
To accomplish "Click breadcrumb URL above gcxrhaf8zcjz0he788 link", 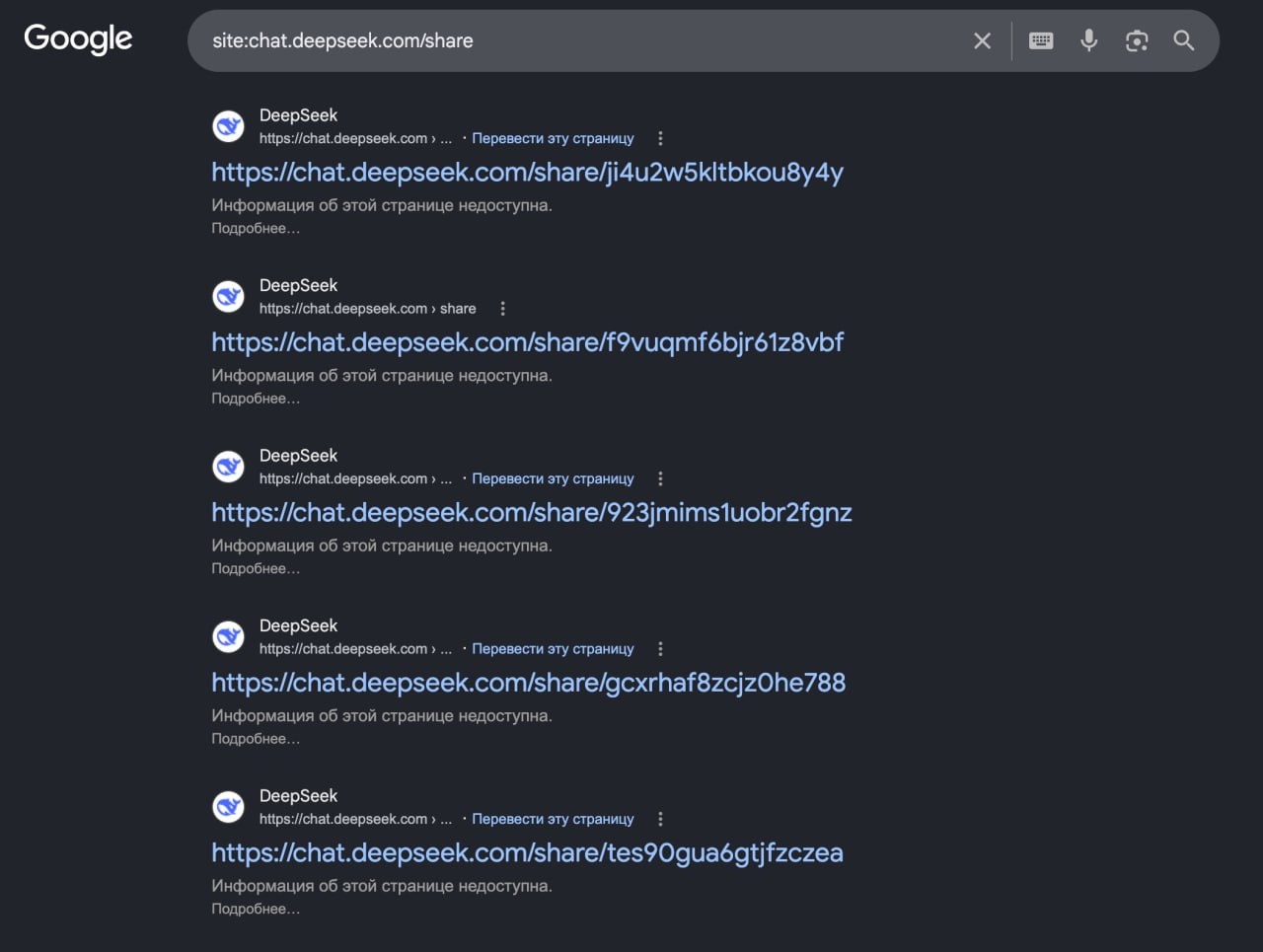I will pos(355,649).
